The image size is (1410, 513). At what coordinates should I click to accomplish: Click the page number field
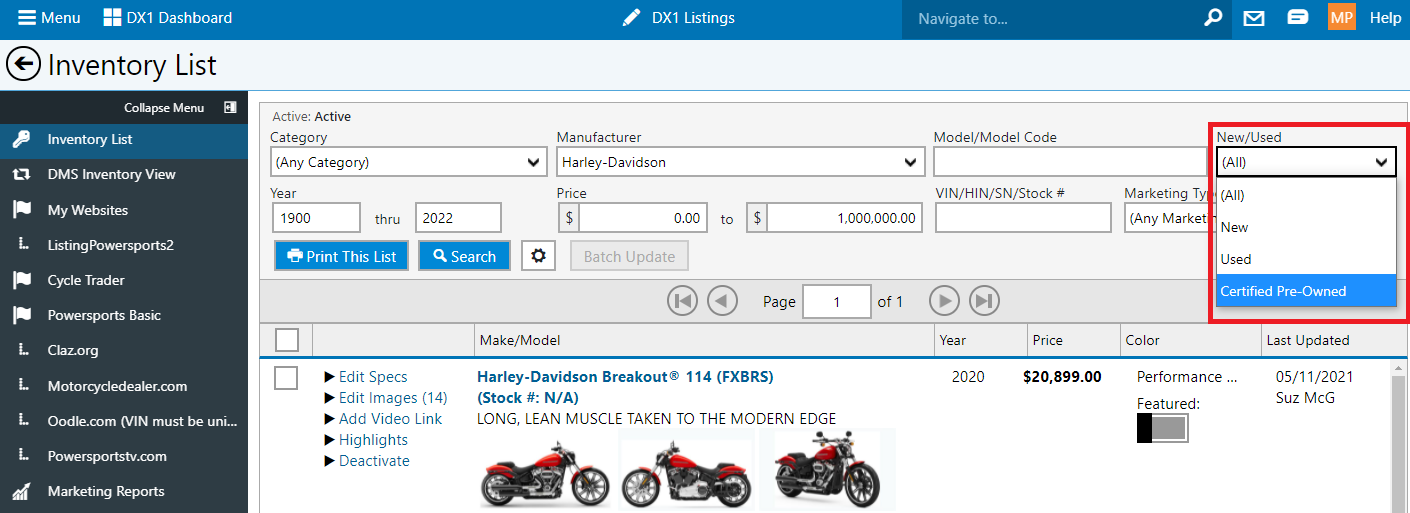coord(836,301)
